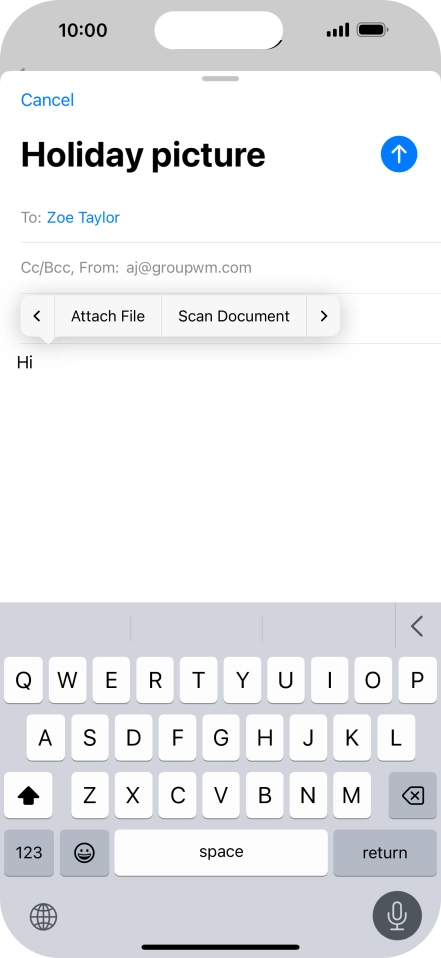441x958 pixels.
Task: Tap the backspace delete key
Action: tap(413, 795)
